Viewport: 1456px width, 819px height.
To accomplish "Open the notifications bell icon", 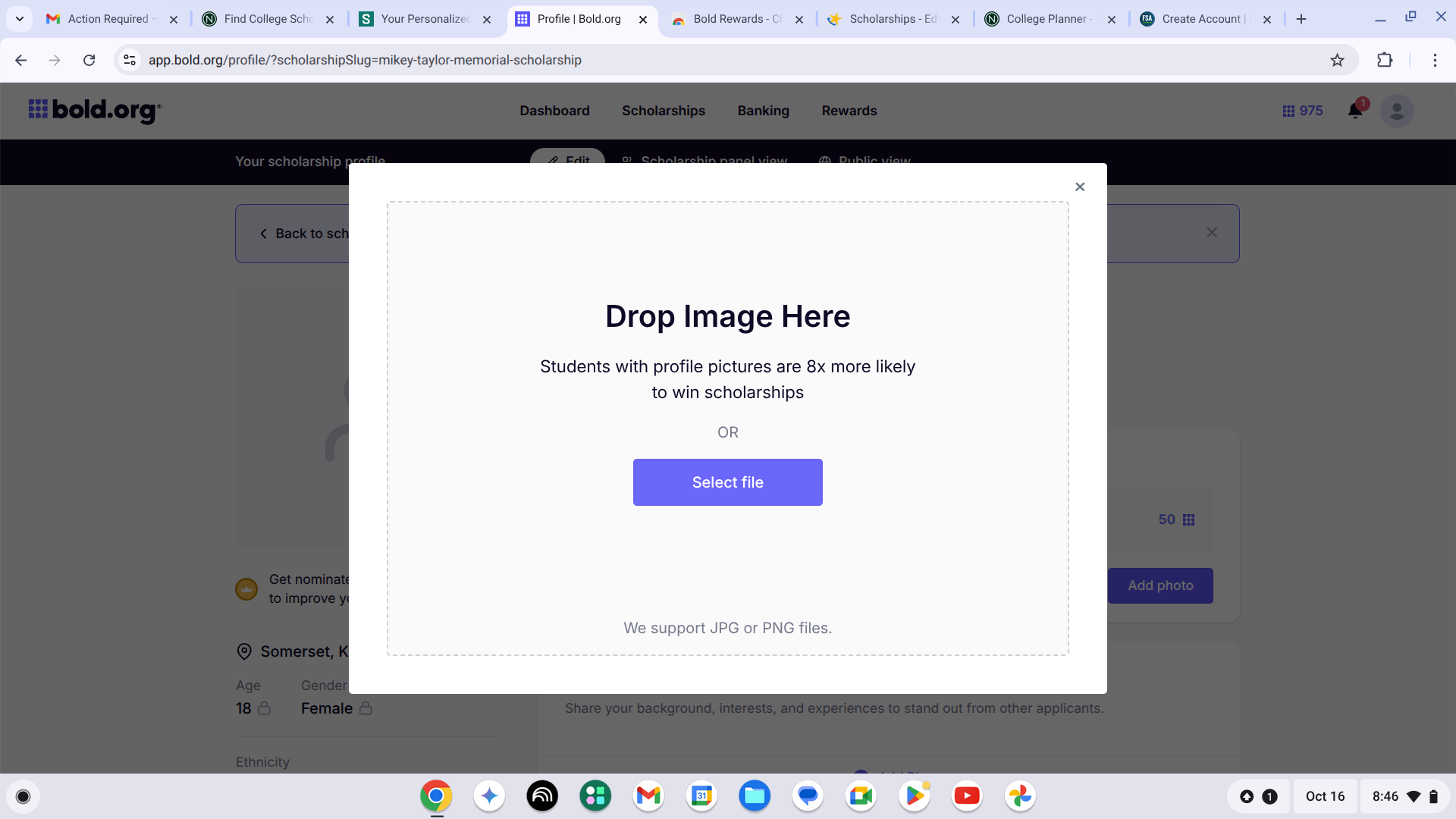I will 1355,111.
